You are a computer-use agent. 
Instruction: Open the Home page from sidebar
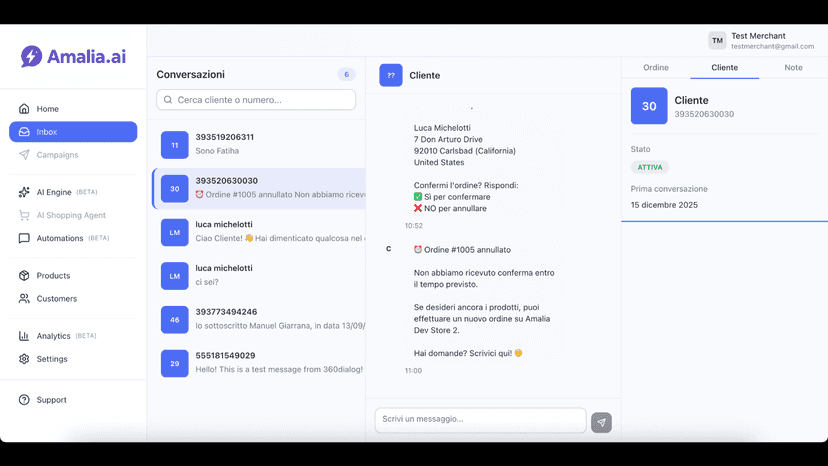tap(73, 109)
